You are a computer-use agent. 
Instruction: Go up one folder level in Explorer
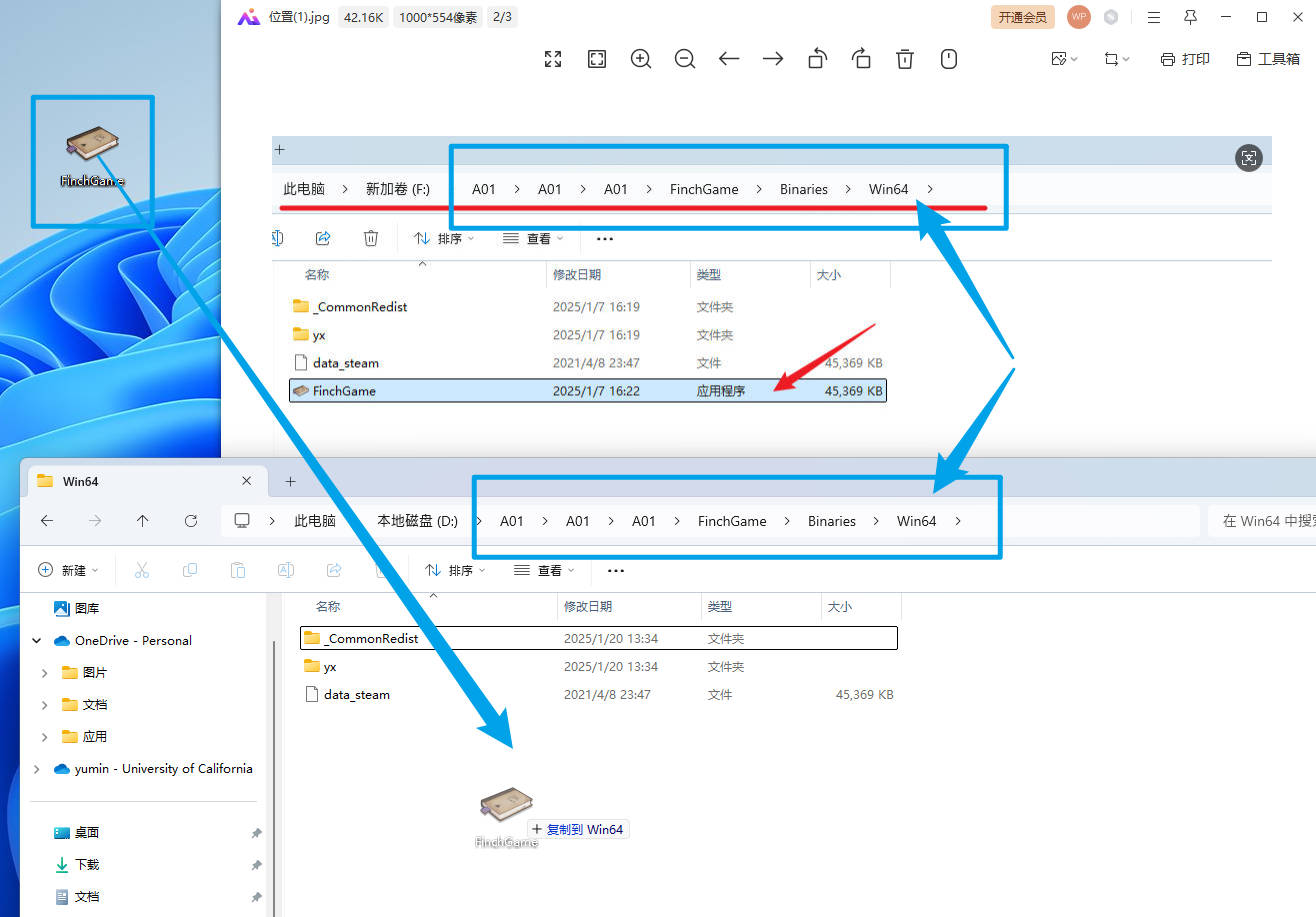click(143, 521)
